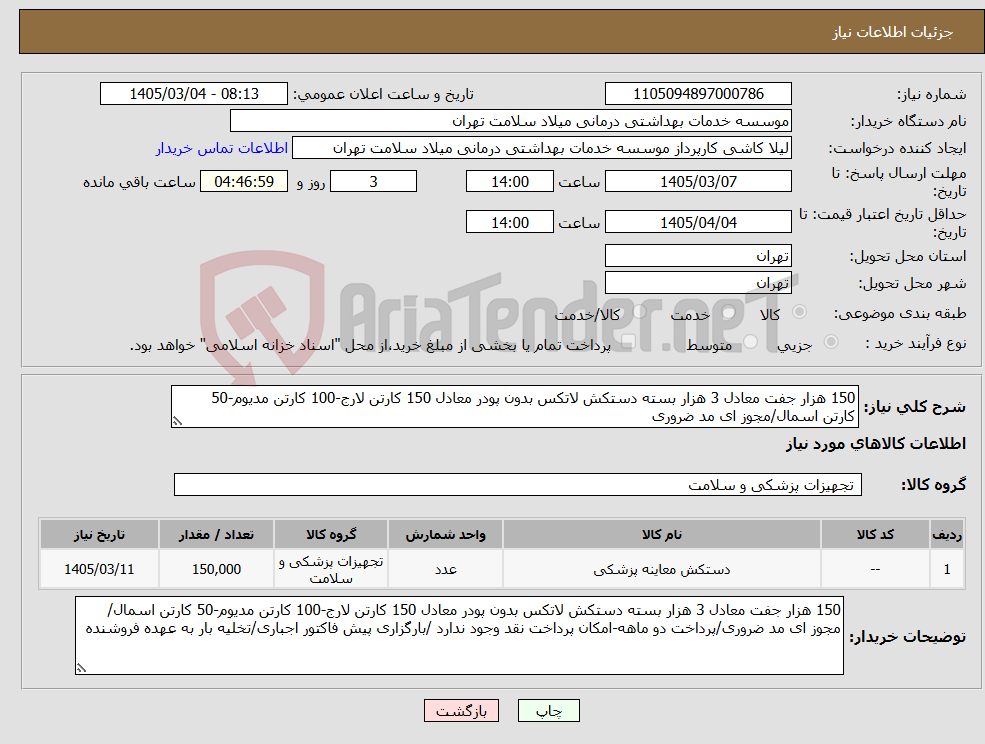Screen dimensions: 985x744
Task: Click the need number field 1105094897000786
Action: click(698, 94)
